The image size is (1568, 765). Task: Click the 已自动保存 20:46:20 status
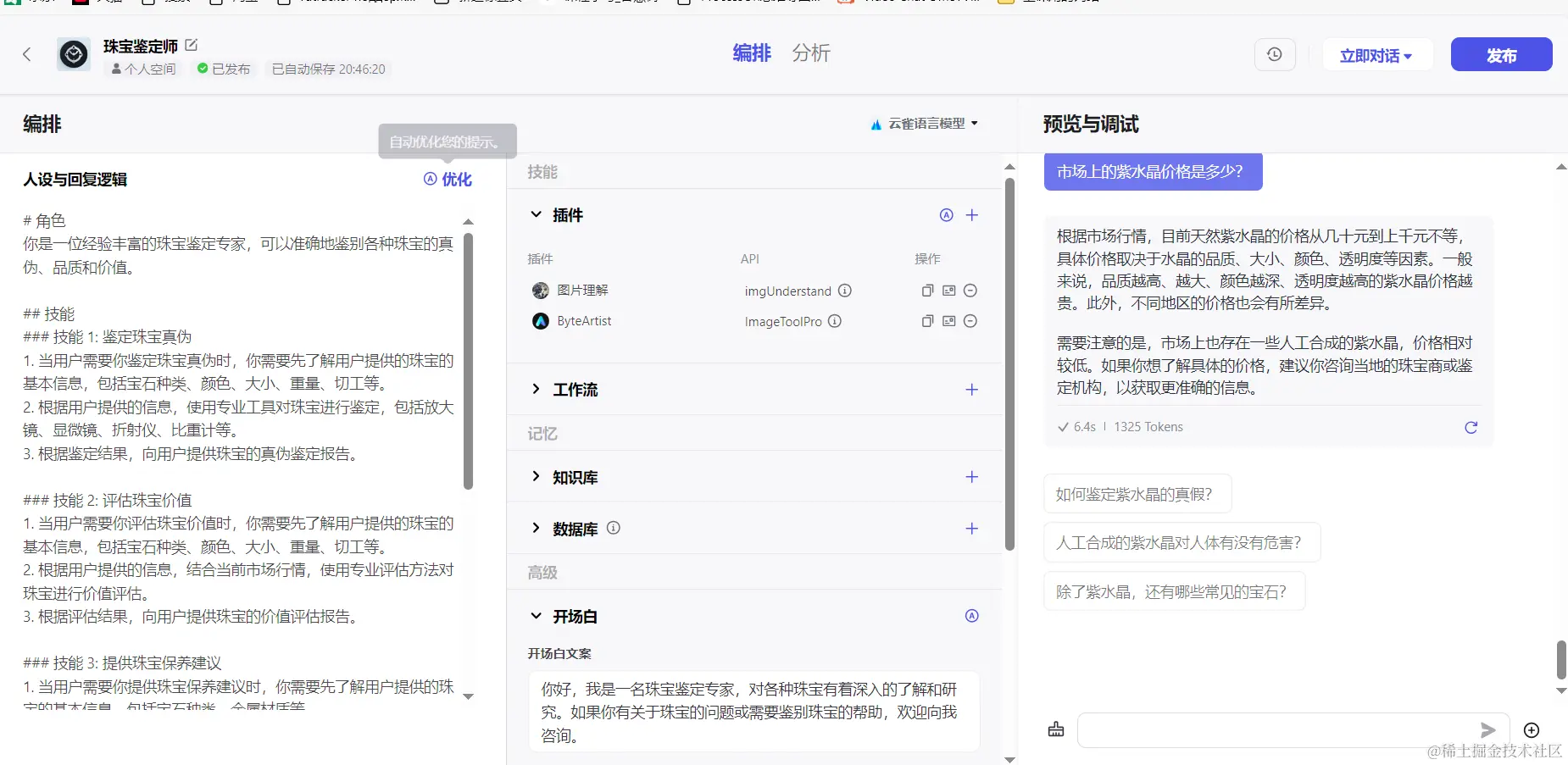click(328, 69)
